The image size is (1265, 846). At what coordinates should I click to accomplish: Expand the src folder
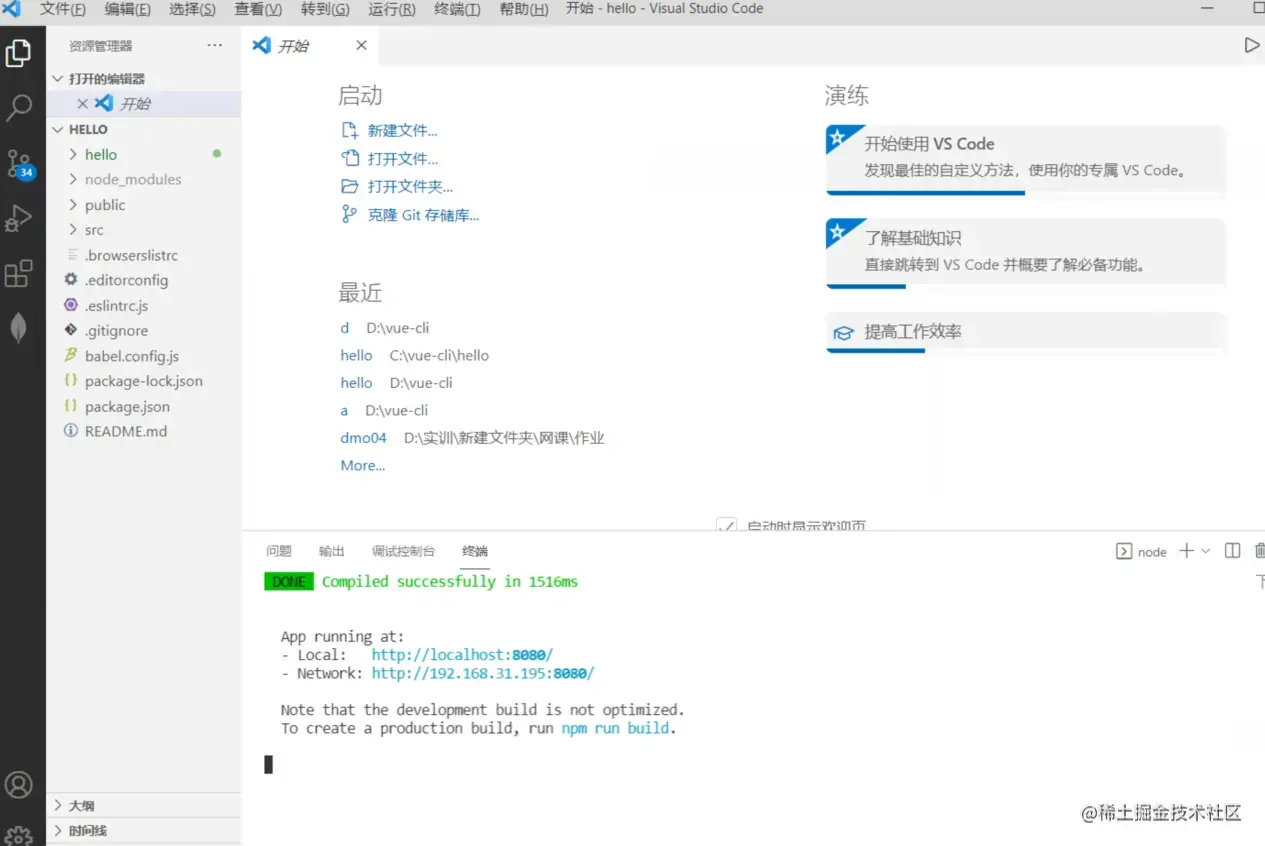click(x=73, y=229)
